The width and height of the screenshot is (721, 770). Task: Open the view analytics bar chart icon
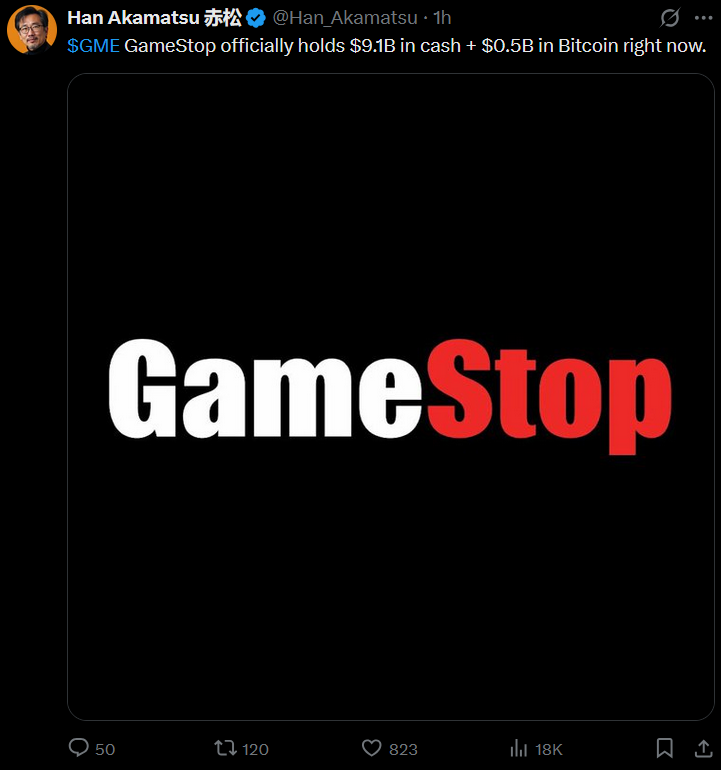[x=519, y=748]
